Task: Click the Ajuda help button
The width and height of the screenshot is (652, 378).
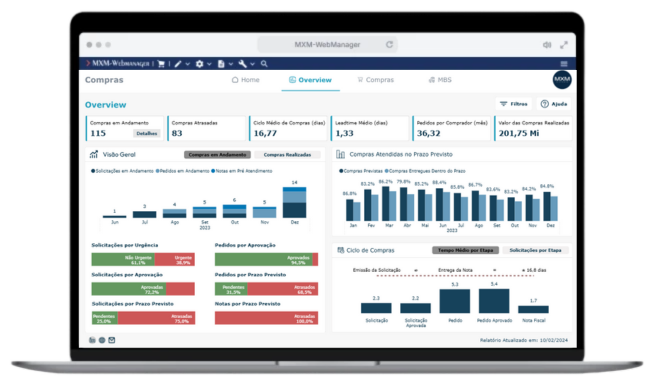Action: [554, 104]
